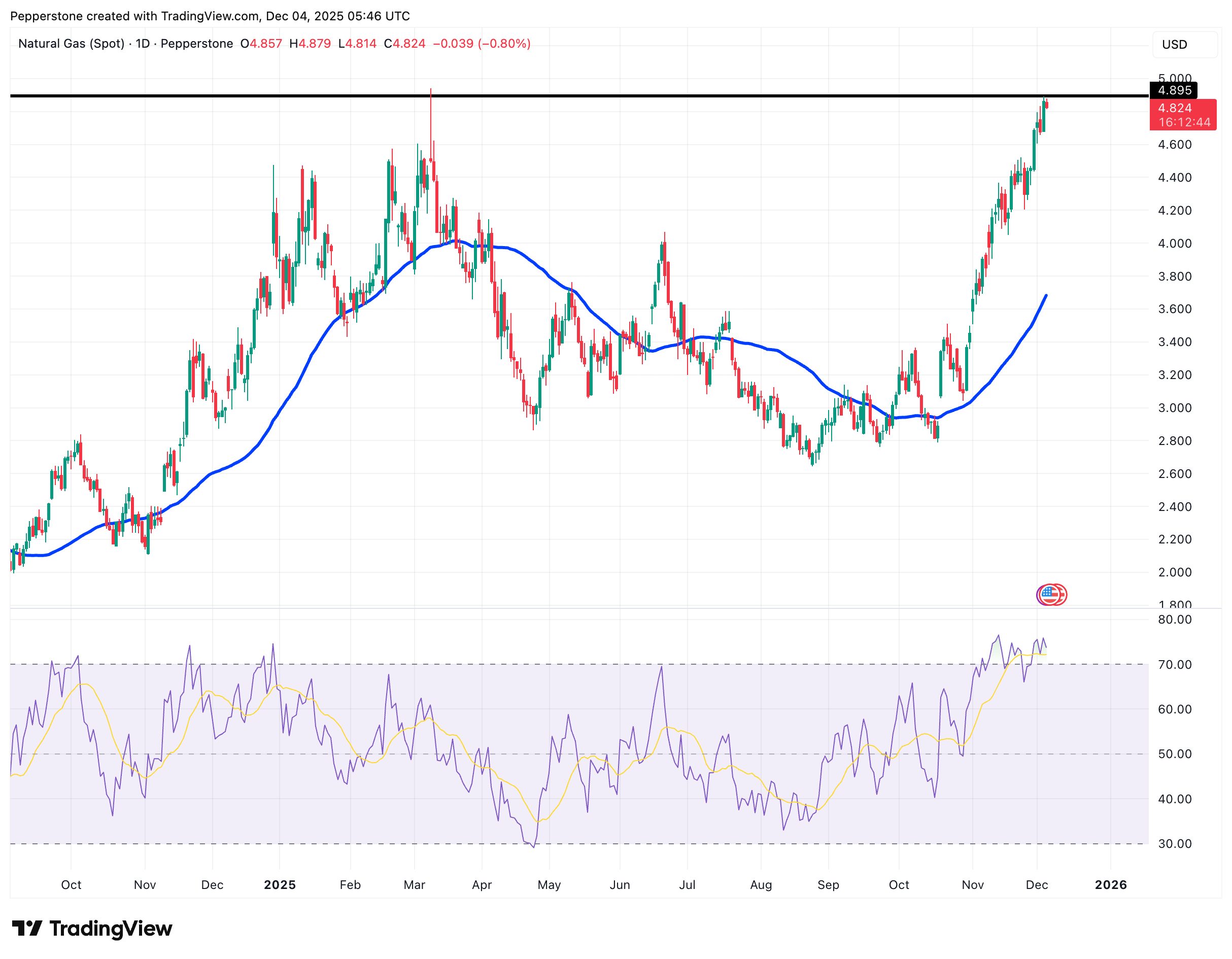Viewport: 1232px width, 959px height.
Task: Click the Dec label on the time axis
Action: (1037, 884)
